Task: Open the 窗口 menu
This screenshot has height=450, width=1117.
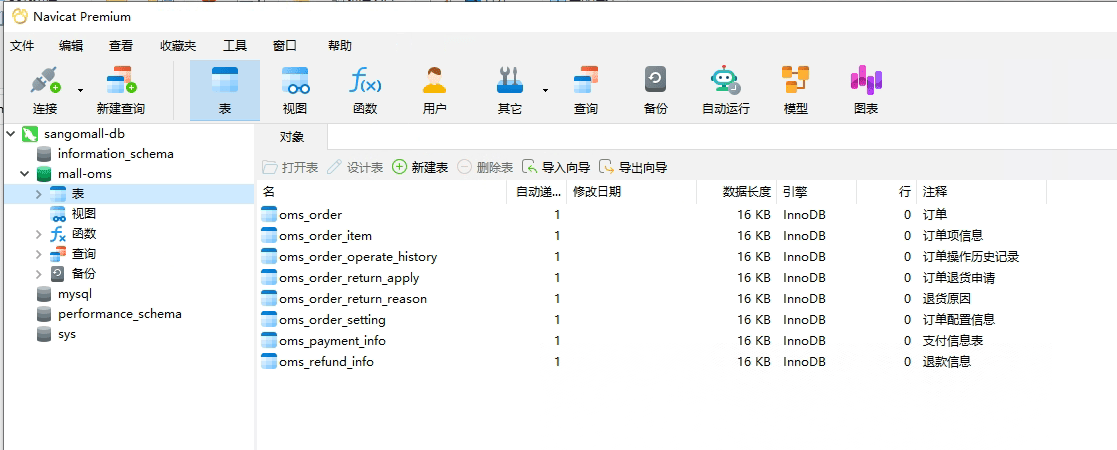Action: [x=285, y=46]
